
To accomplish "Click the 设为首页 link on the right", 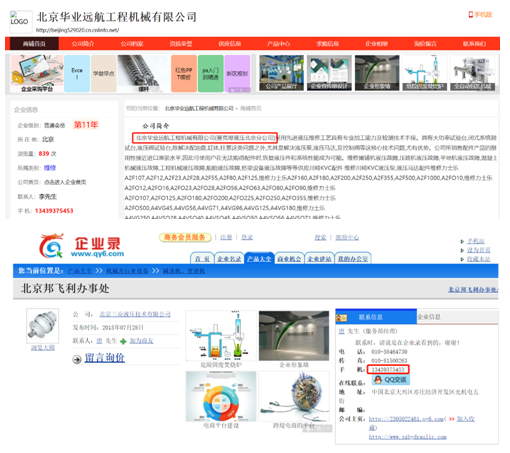I will pyautogui.click(x=478, y=250).
